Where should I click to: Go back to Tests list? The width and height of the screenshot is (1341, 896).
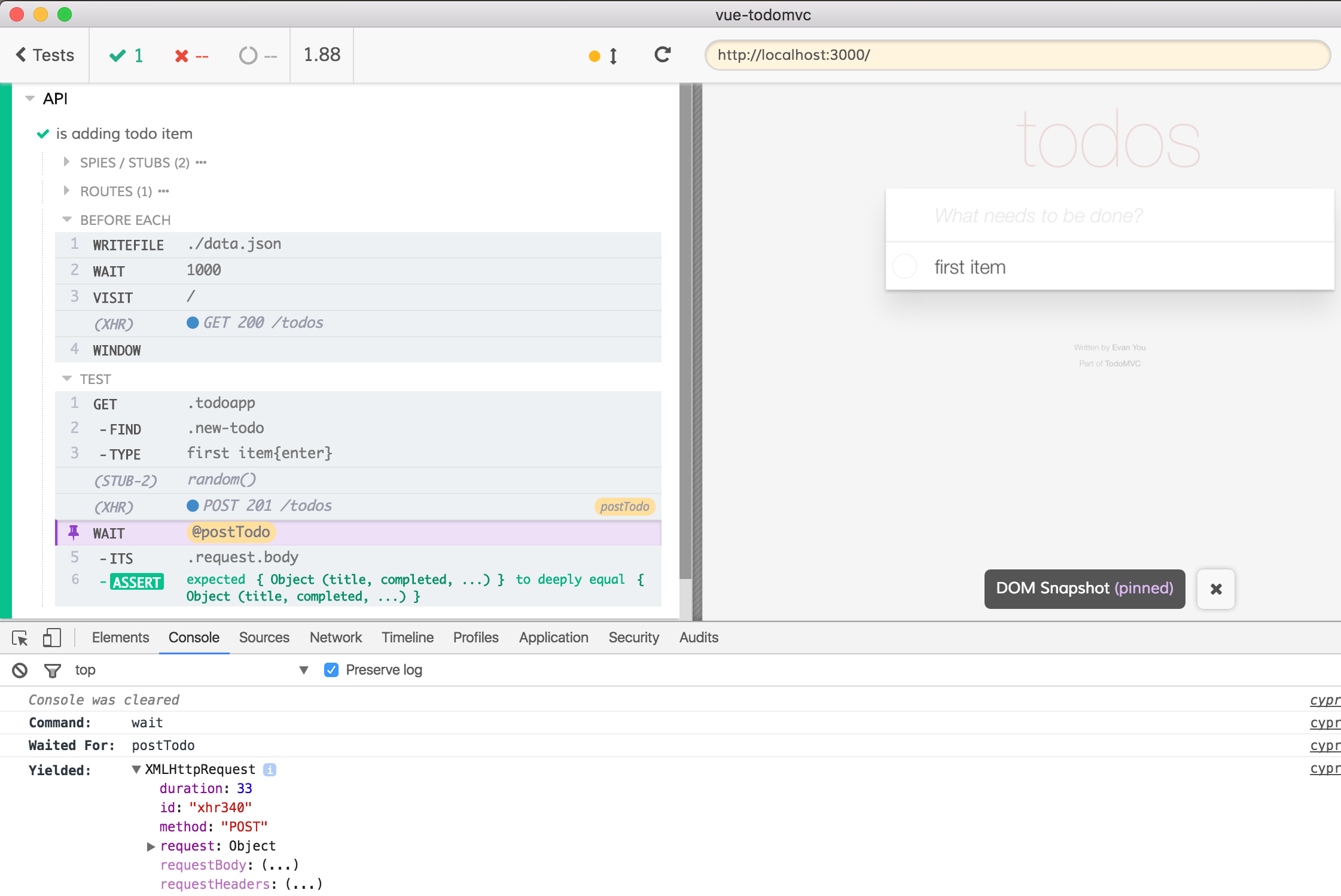click(x=45, y=55)
